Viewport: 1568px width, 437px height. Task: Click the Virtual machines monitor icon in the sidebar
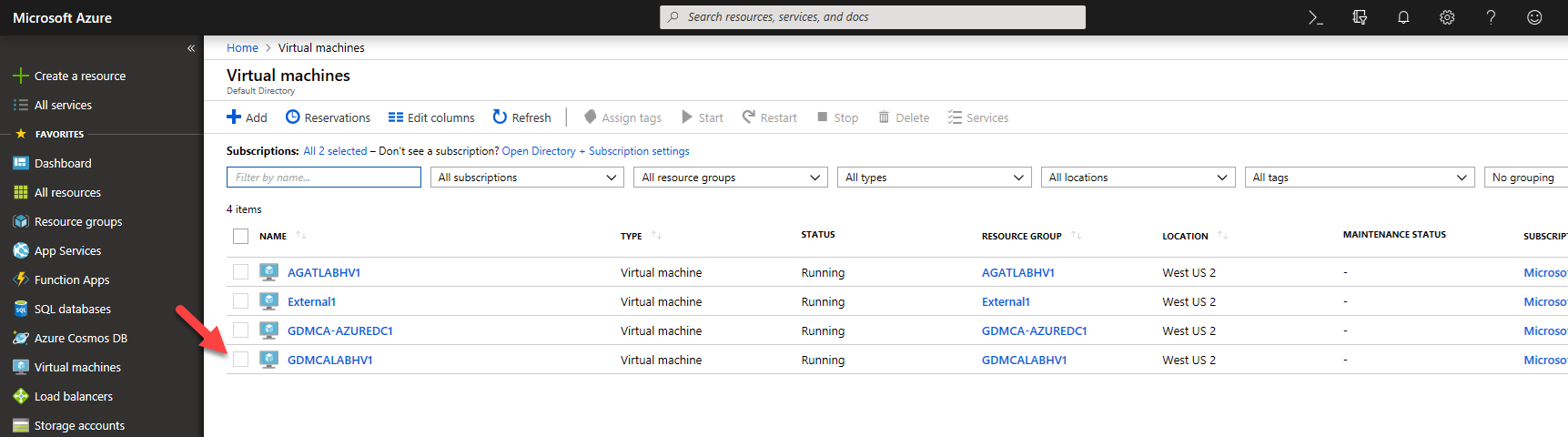(x=20, y=367)
